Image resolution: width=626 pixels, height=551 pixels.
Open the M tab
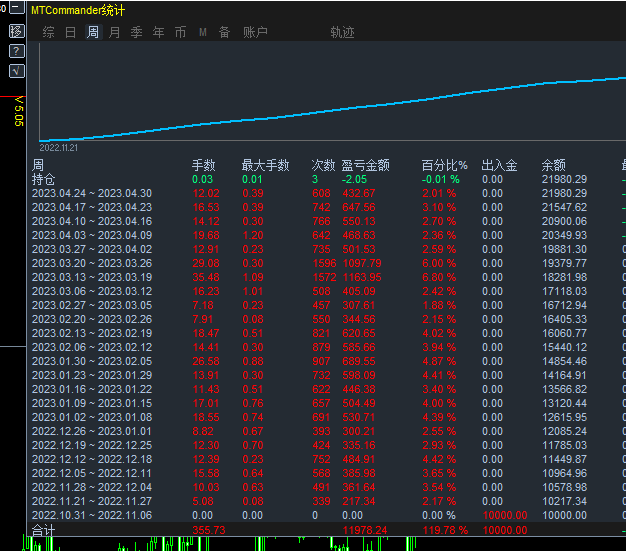pyautogui.click(x=203, y=32)
